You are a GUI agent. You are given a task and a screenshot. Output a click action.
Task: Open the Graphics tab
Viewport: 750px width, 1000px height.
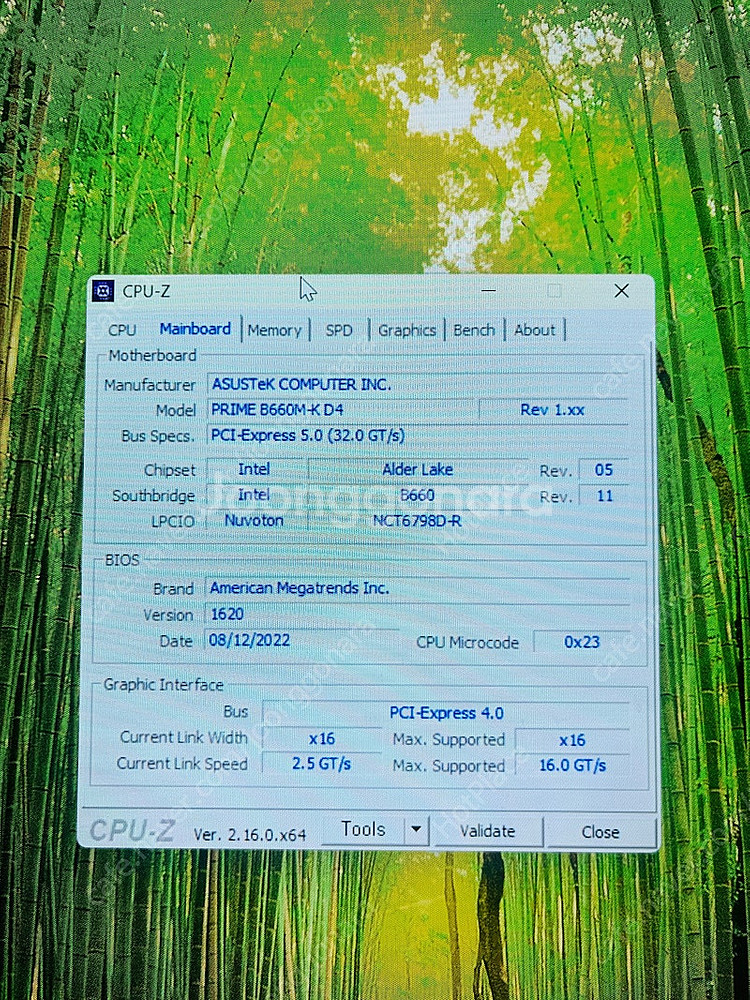pos(407,330)
